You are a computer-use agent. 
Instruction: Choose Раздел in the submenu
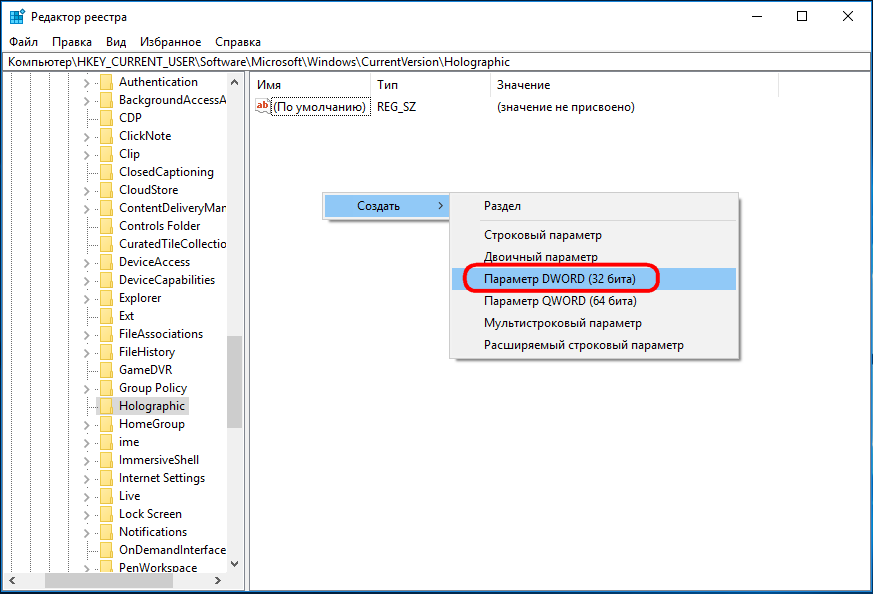(594, 206)
